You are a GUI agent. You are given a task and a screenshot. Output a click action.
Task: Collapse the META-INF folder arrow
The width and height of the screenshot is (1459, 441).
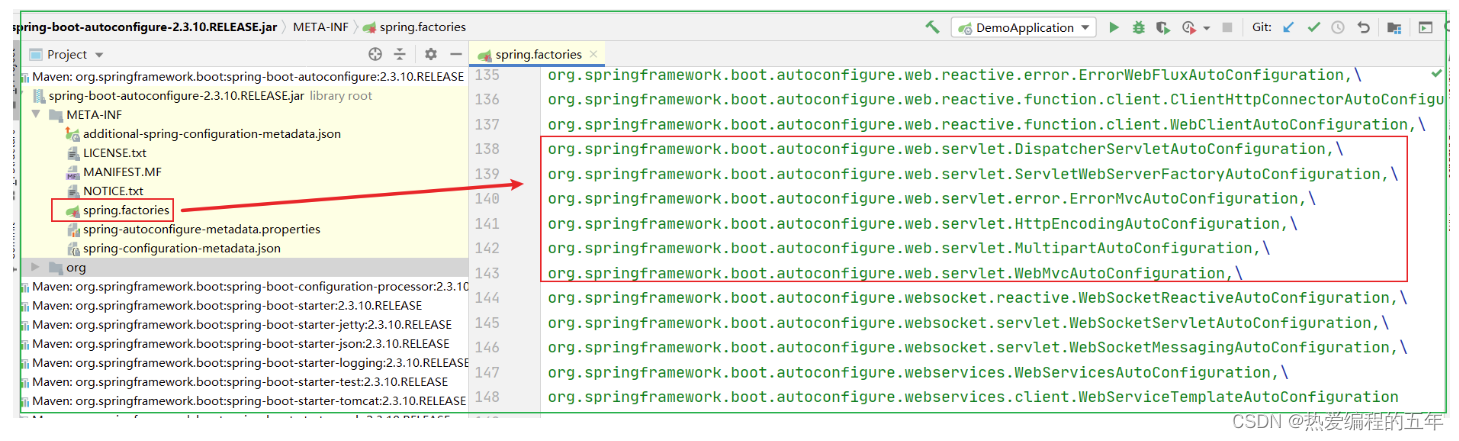coord(37,115)
